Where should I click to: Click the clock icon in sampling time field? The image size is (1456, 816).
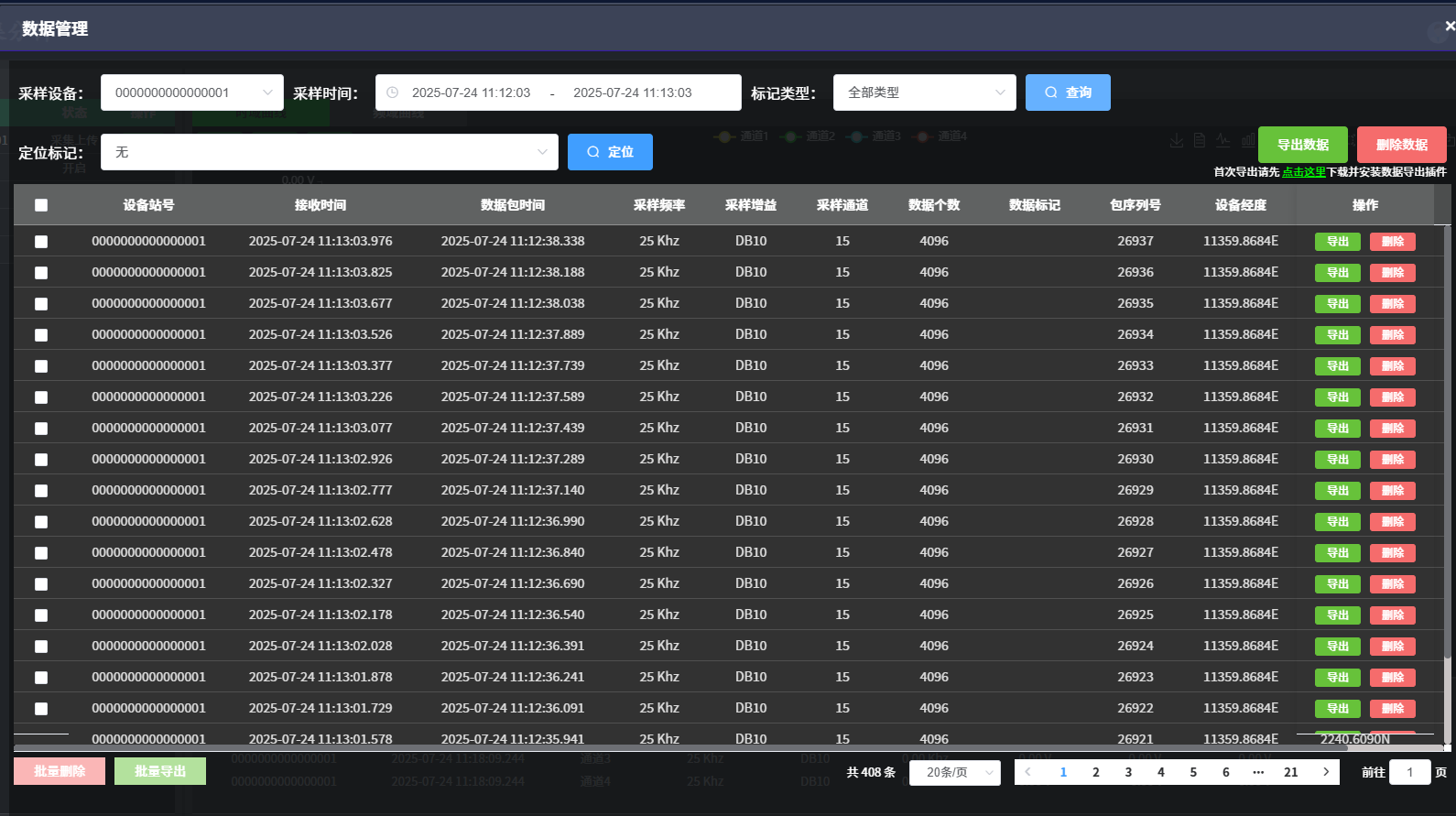click(393, 92)
